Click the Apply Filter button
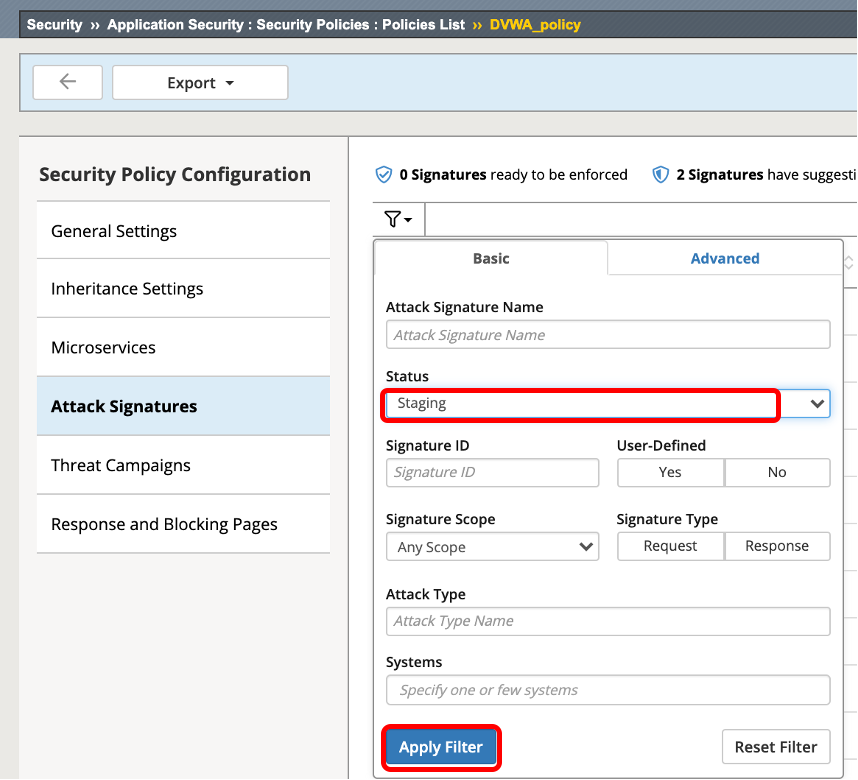 (441, 747)
